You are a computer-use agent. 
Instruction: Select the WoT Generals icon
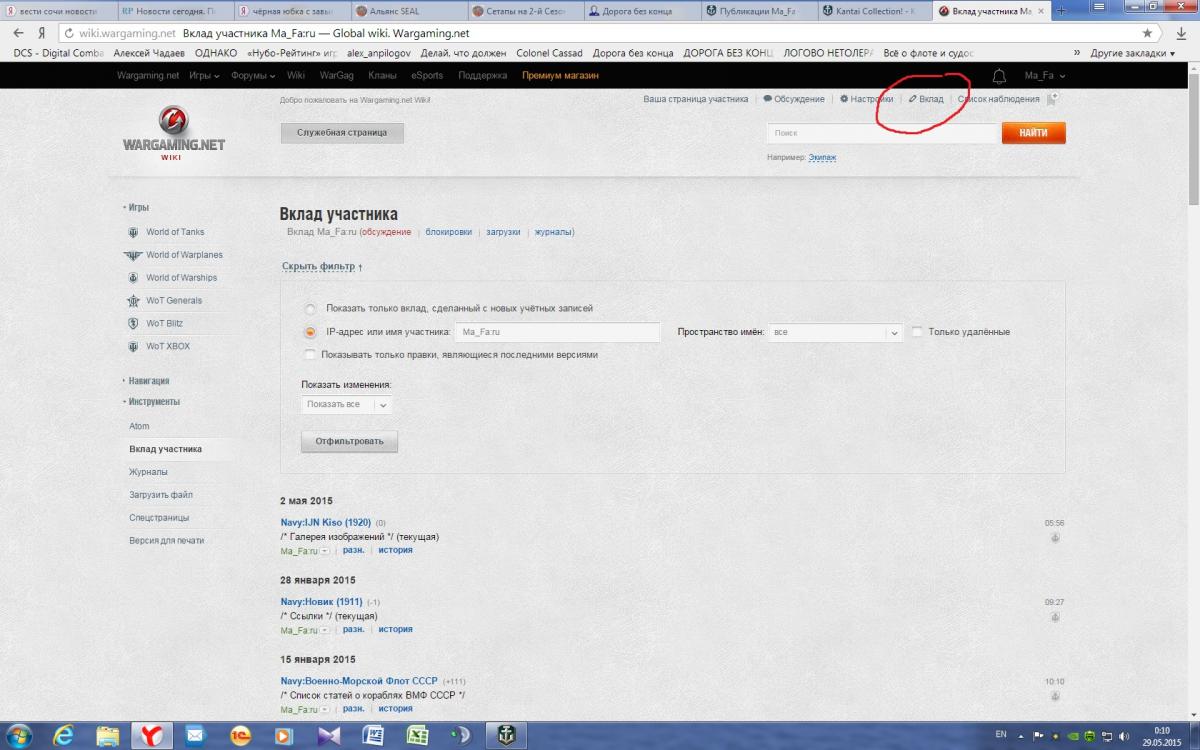click(x=134, y=301)
